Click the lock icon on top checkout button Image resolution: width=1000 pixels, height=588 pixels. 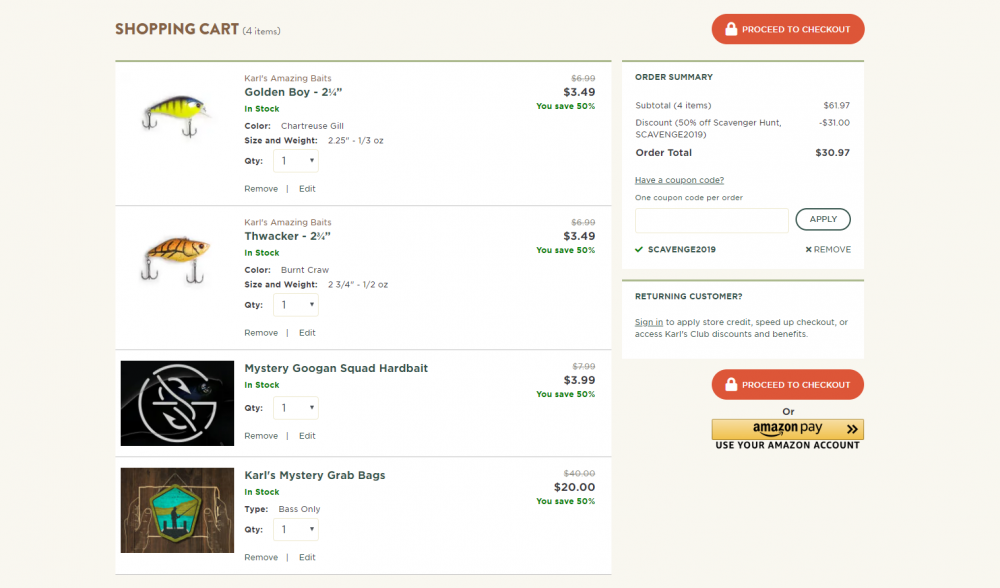point(731,29)
